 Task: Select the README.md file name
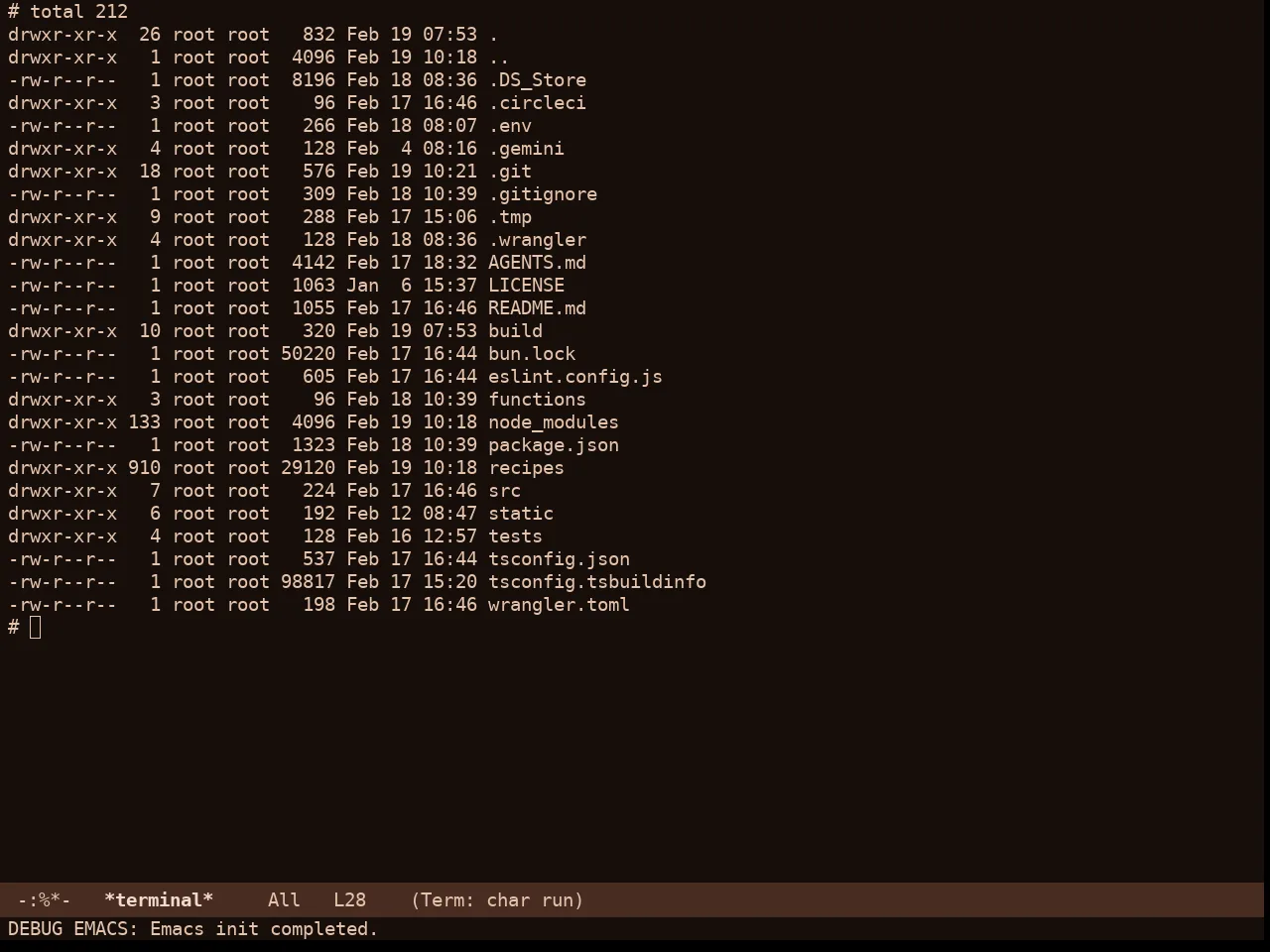point(537,308)
